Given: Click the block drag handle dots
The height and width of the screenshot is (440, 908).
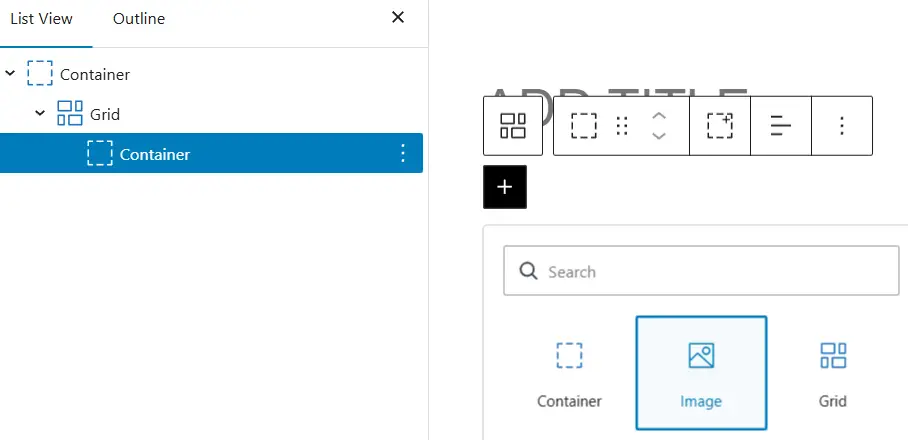Looking at the screenshot, I should point(622,126).
